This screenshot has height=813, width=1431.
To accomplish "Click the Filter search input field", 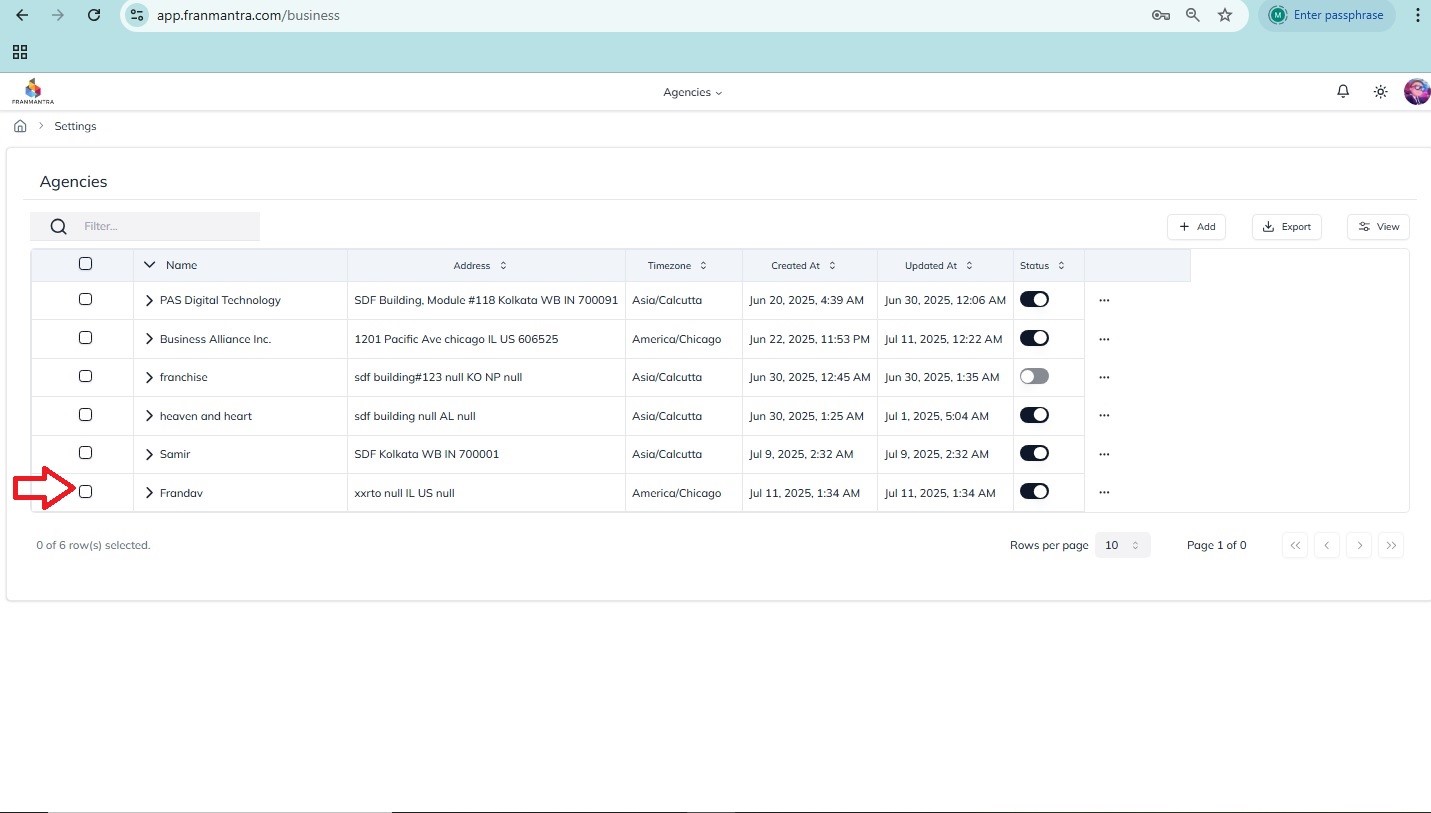I will pyautogui.click(x=165, y=226).
